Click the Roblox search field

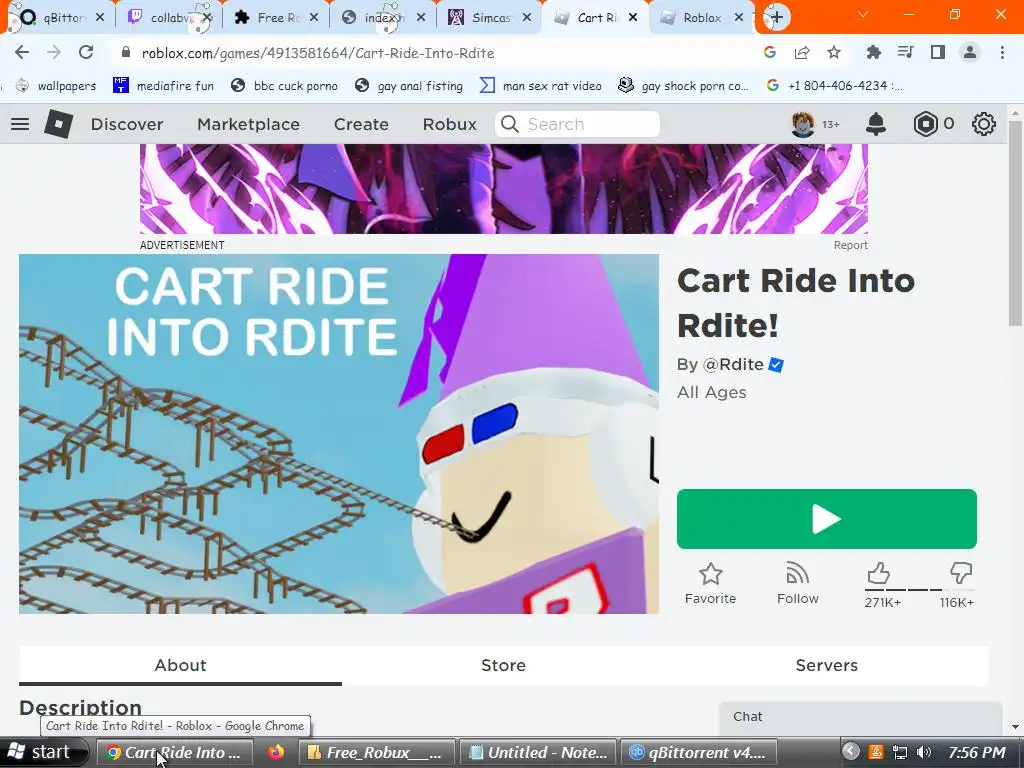tap(577, 124)
